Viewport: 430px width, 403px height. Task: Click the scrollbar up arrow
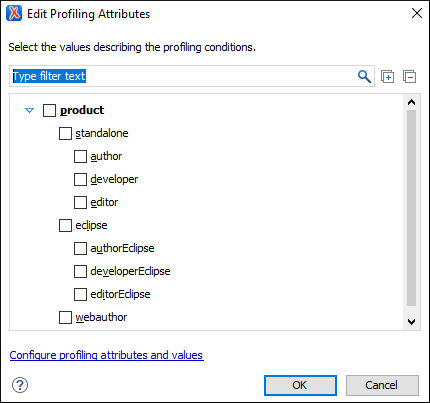coord(412,102)
